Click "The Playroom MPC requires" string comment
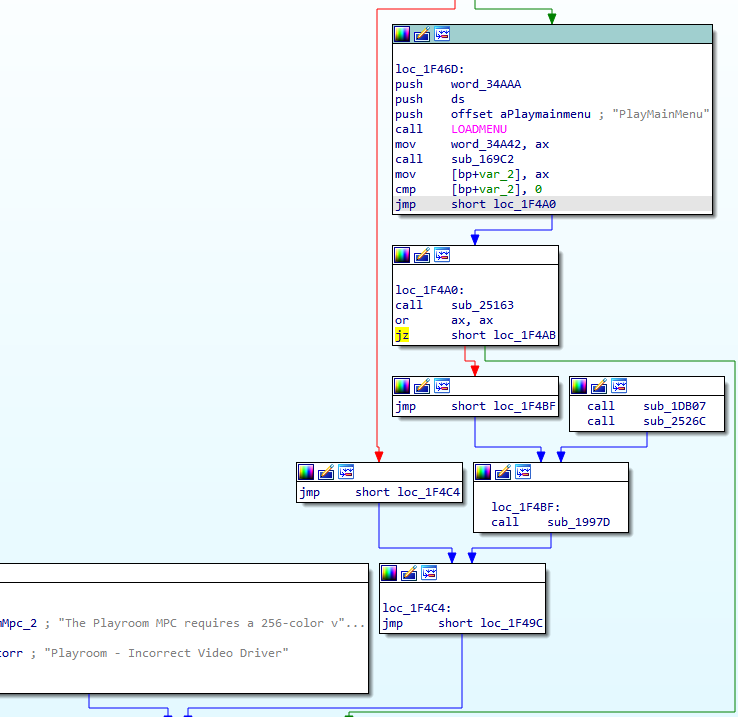Screen dimensions: 738x717 click(212, 623)
